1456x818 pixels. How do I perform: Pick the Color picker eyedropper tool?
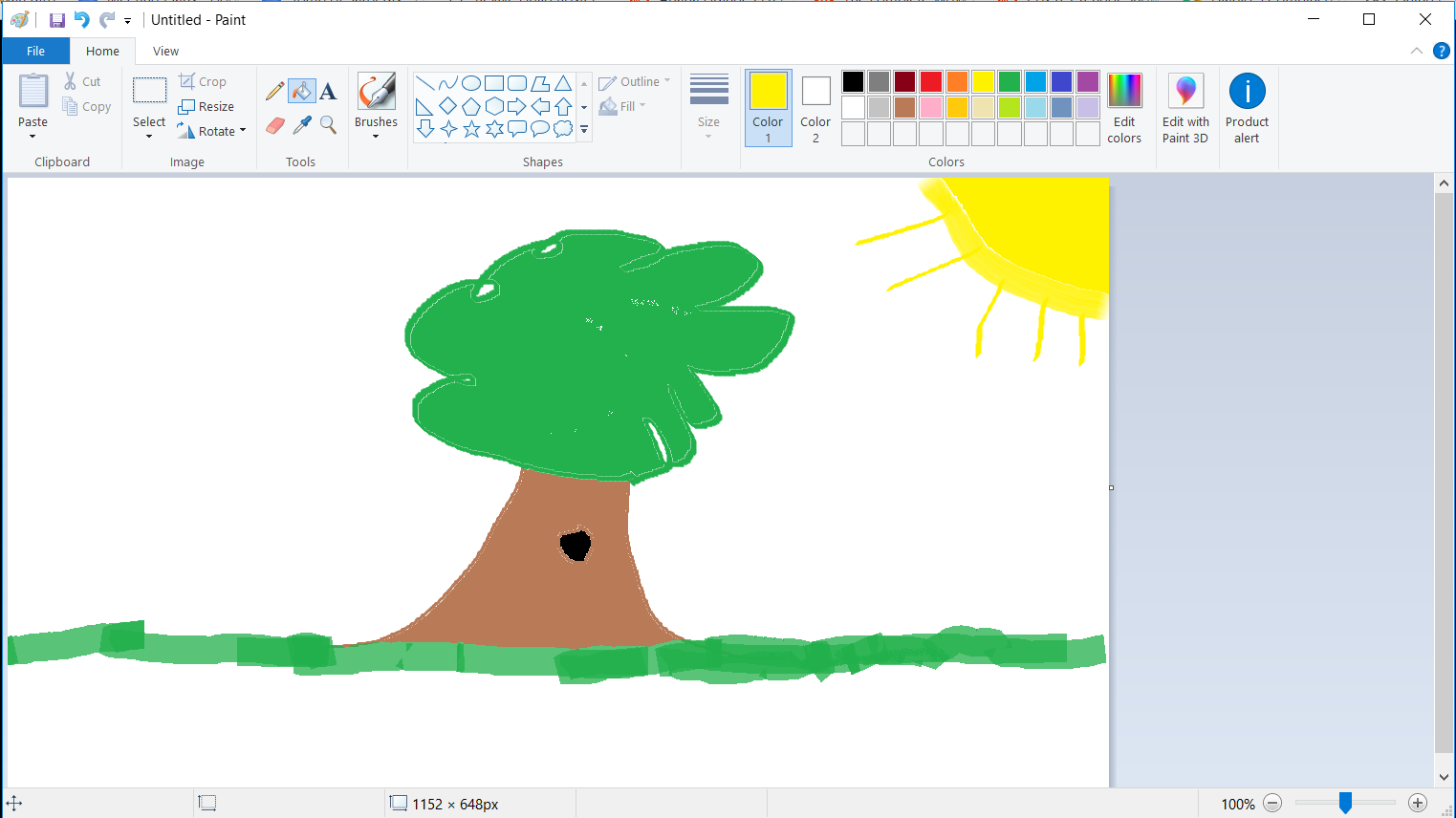(x=302, y=125)
